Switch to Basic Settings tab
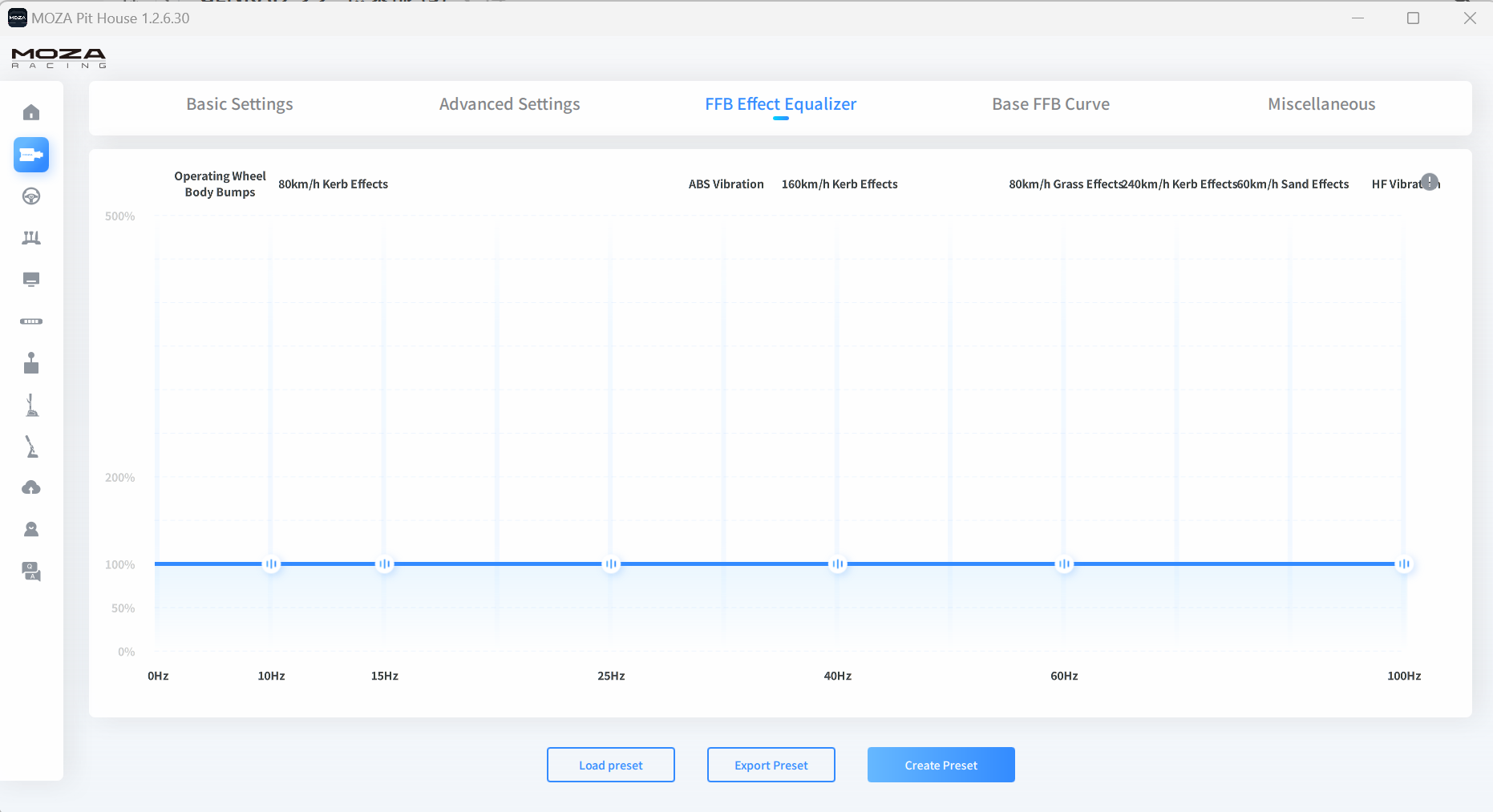Viewport: 1493px width, 812px height. coord(239,104)
